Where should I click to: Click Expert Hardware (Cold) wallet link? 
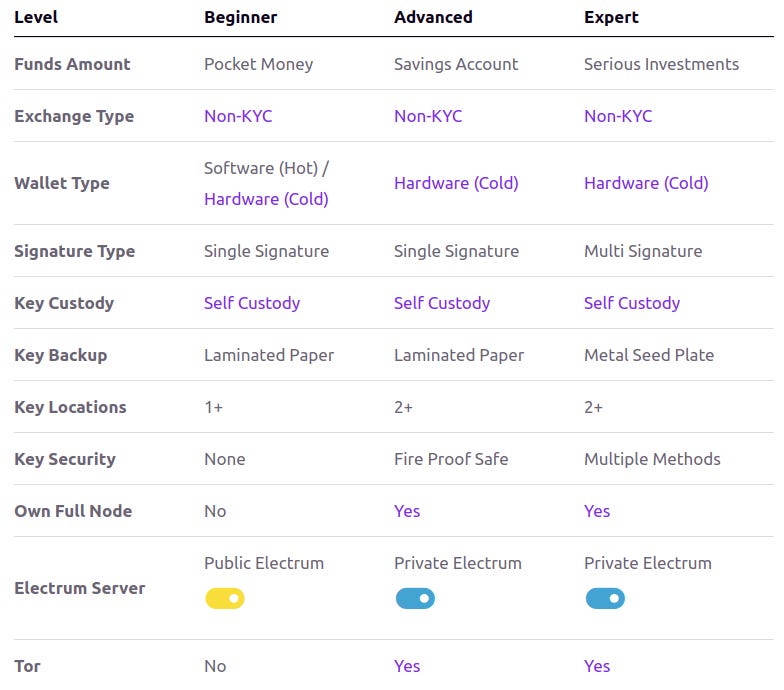click(x=646, y=183)
